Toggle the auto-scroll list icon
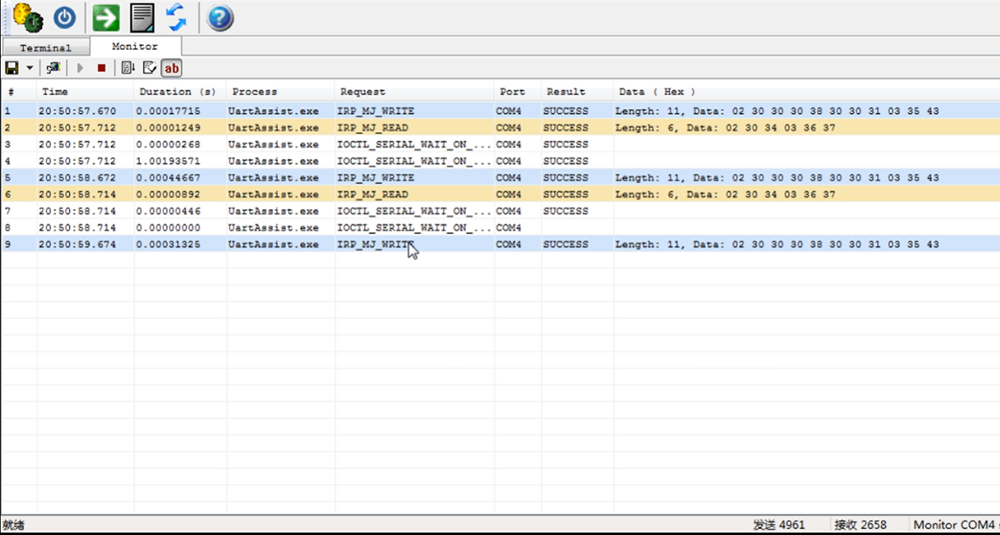The image size is (1000, 535). click(127, 68)
